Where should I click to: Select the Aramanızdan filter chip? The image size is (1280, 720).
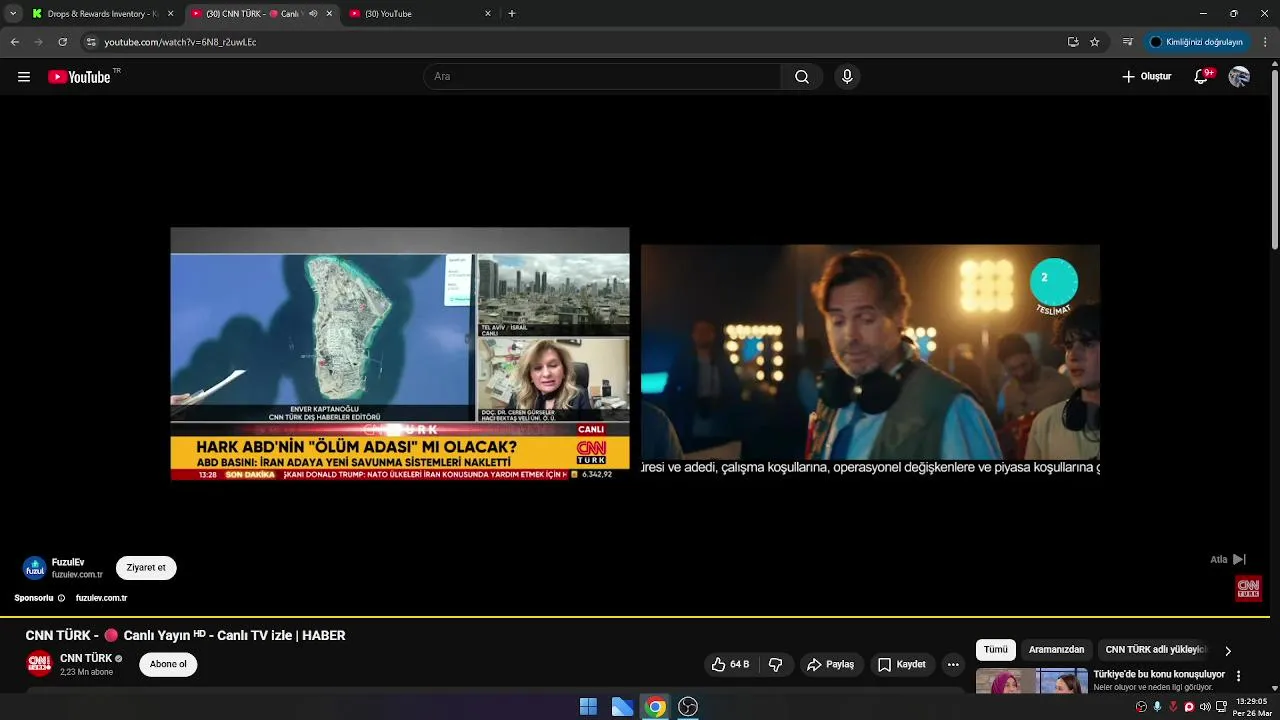(x=1056, y=650)
